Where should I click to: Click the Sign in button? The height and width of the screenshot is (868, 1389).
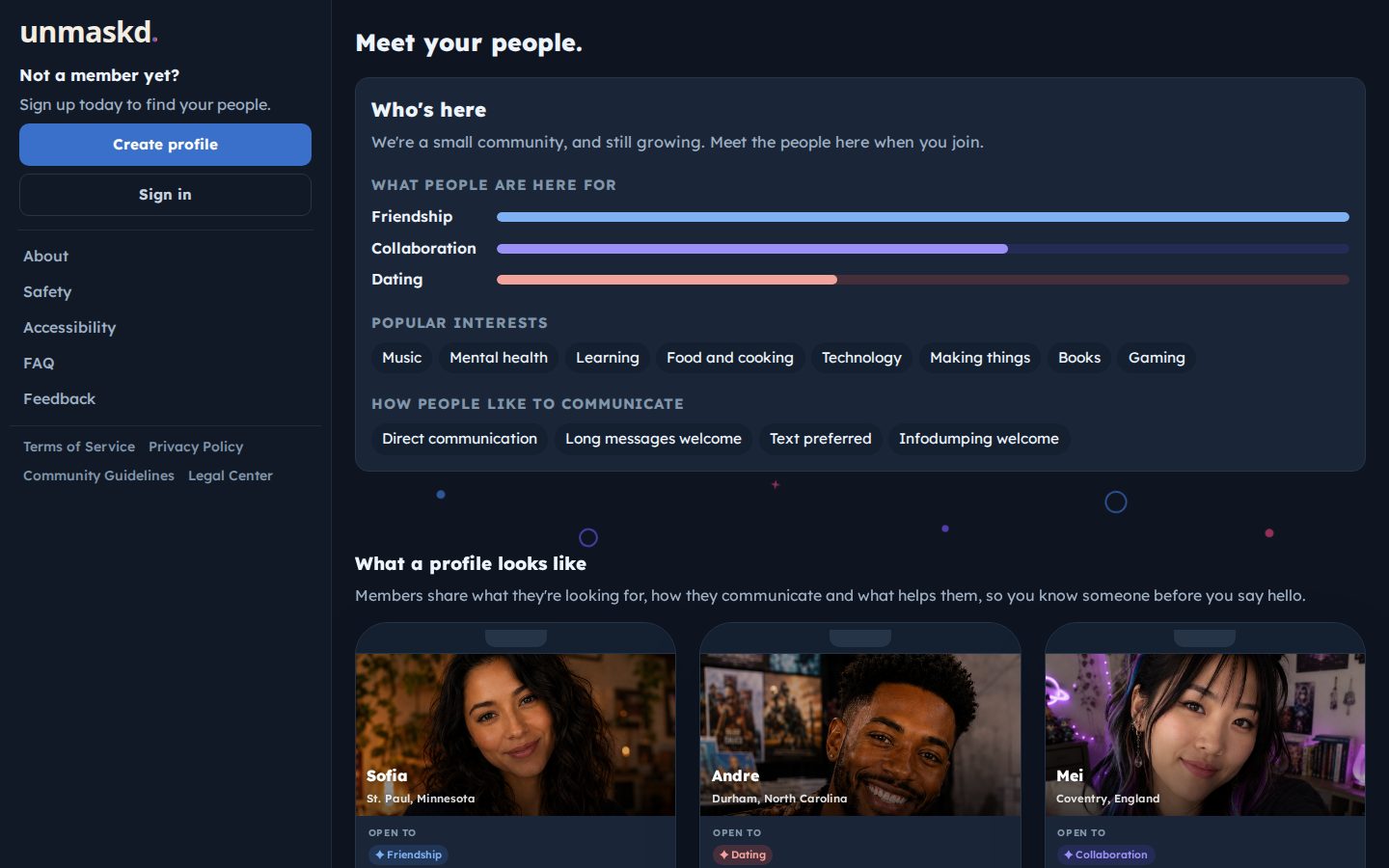tap(165, 195)
